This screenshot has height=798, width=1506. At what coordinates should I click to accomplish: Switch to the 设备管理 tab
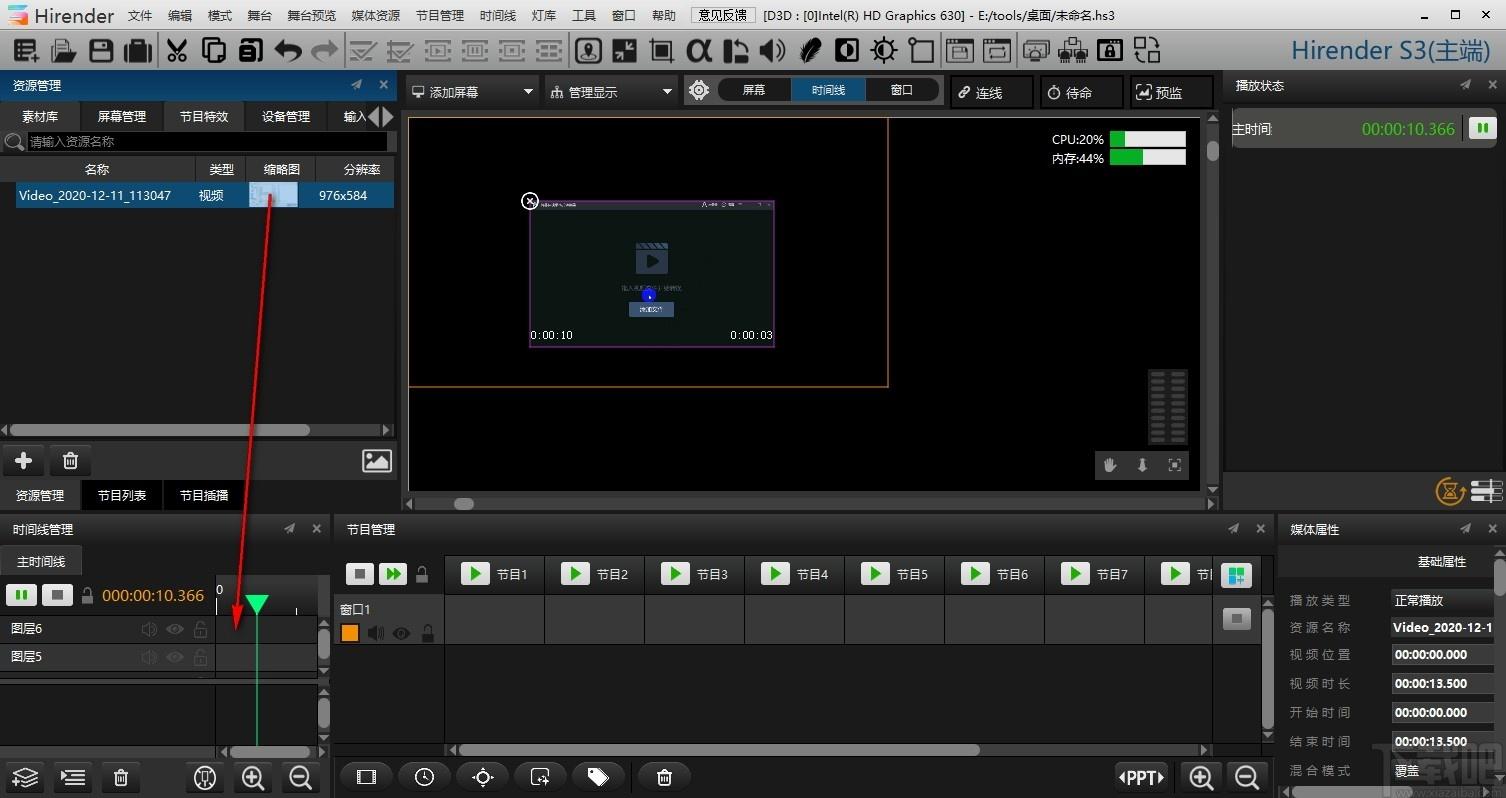point(286,117)
